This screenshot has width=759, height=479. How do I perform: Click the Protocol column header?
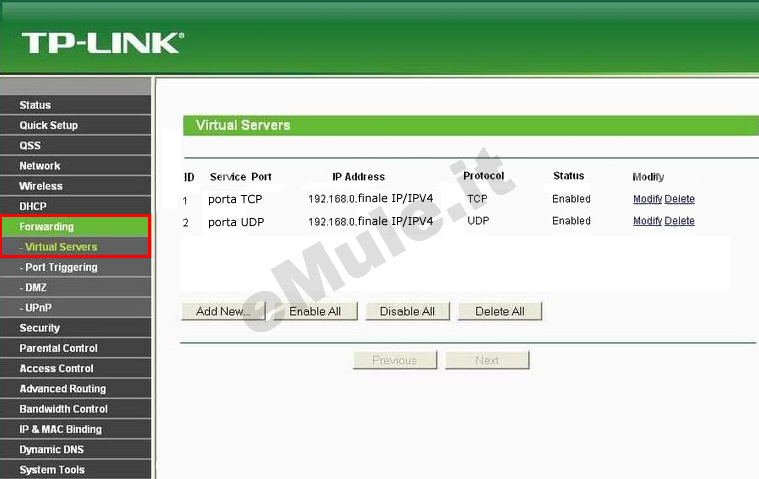pyautogui.click(x=484, y=176)
